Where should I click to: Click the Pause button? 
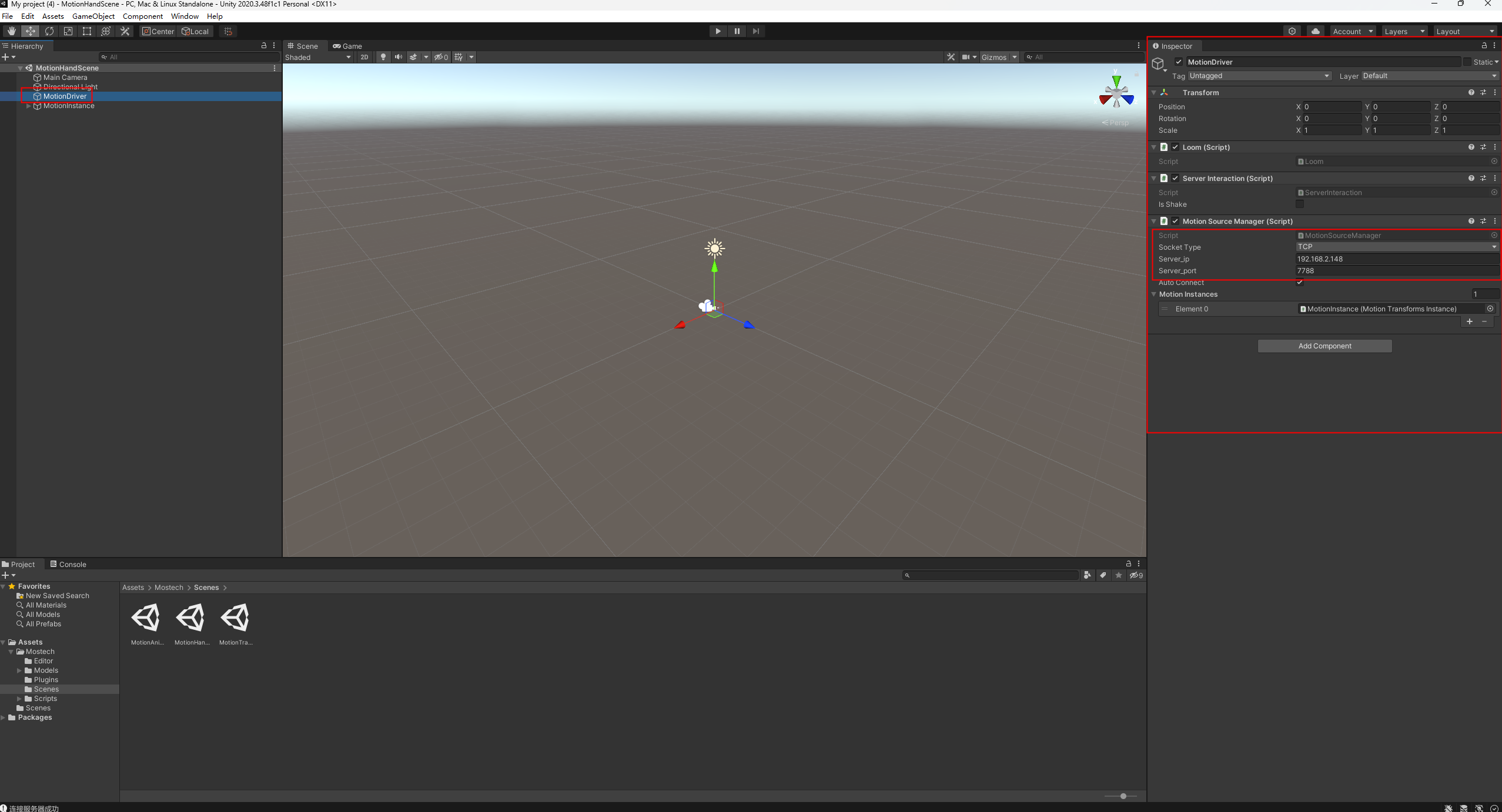point(737,31)
